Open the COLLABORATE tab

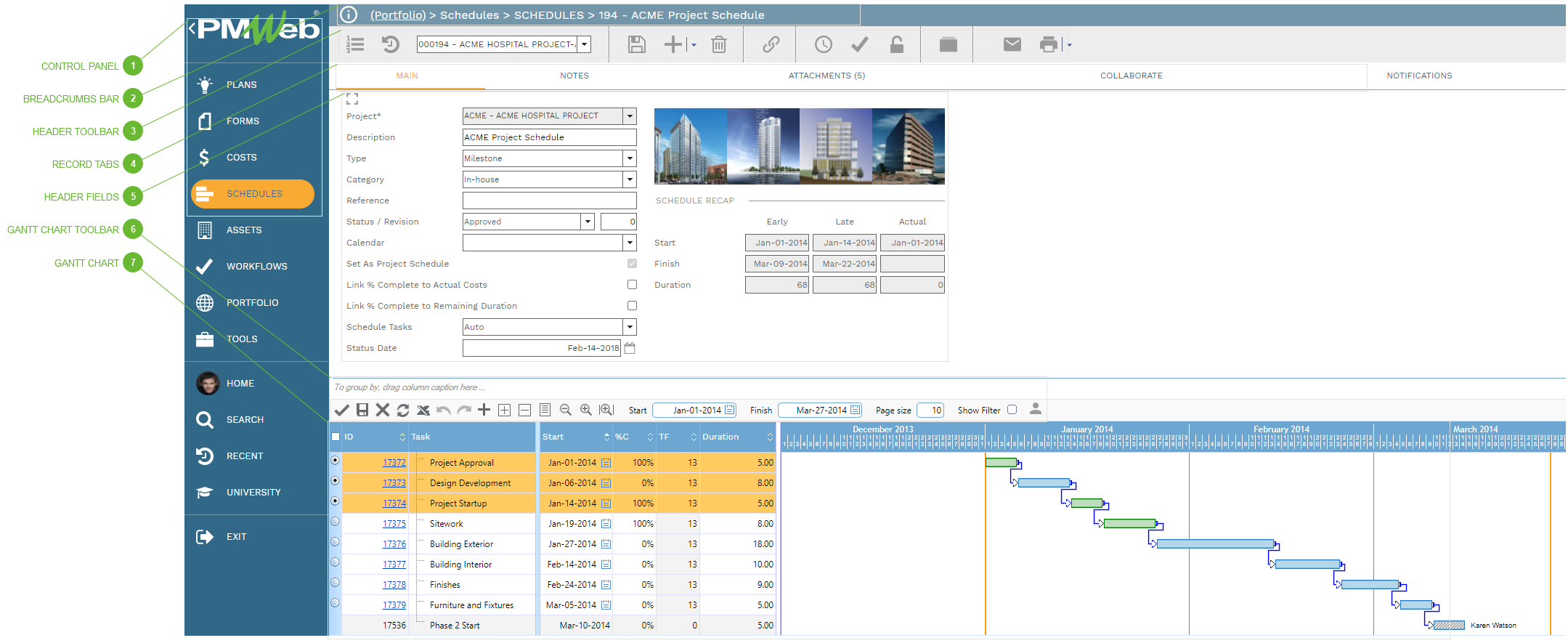pyautogui.click(x=1131, y=76)
